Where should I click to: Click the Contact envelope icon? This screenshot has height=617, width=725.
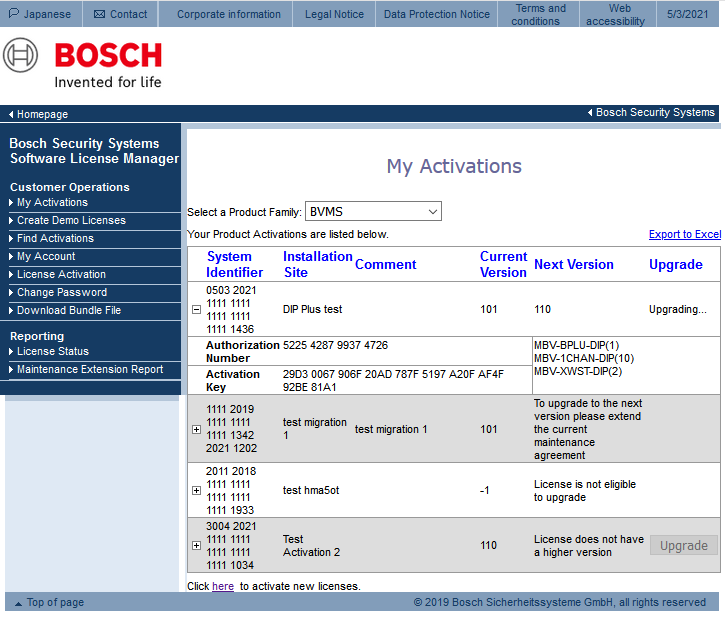(99, 14)
